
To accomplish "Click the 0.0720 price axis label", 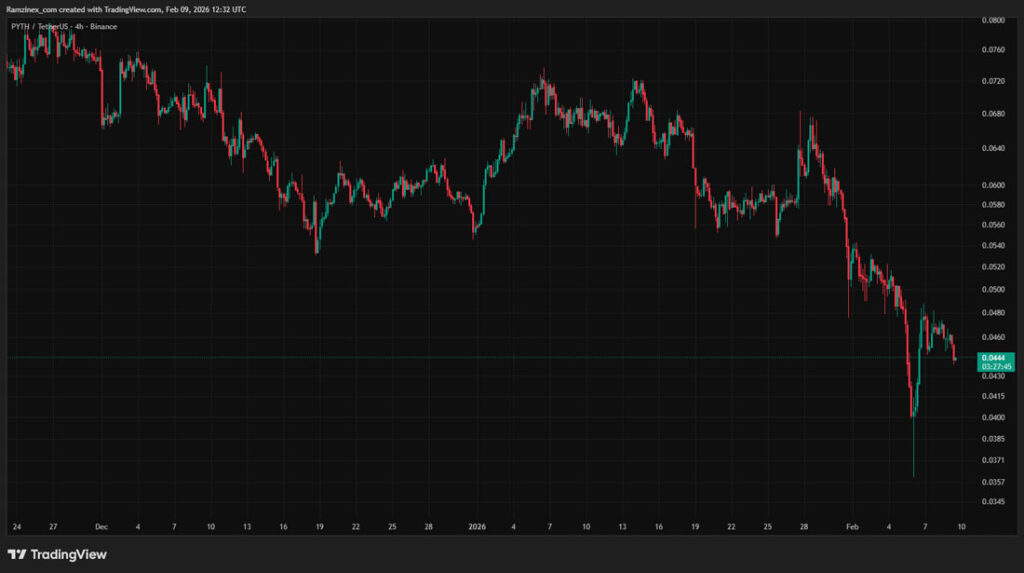I will [x=993, y=81].
